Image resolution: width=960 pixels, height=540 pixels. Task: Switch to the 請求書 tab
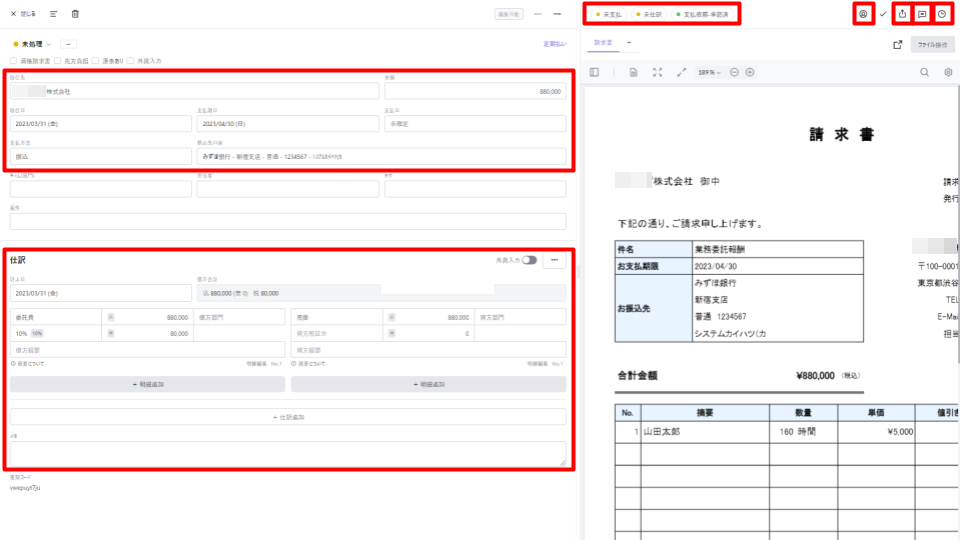point(603,43)
